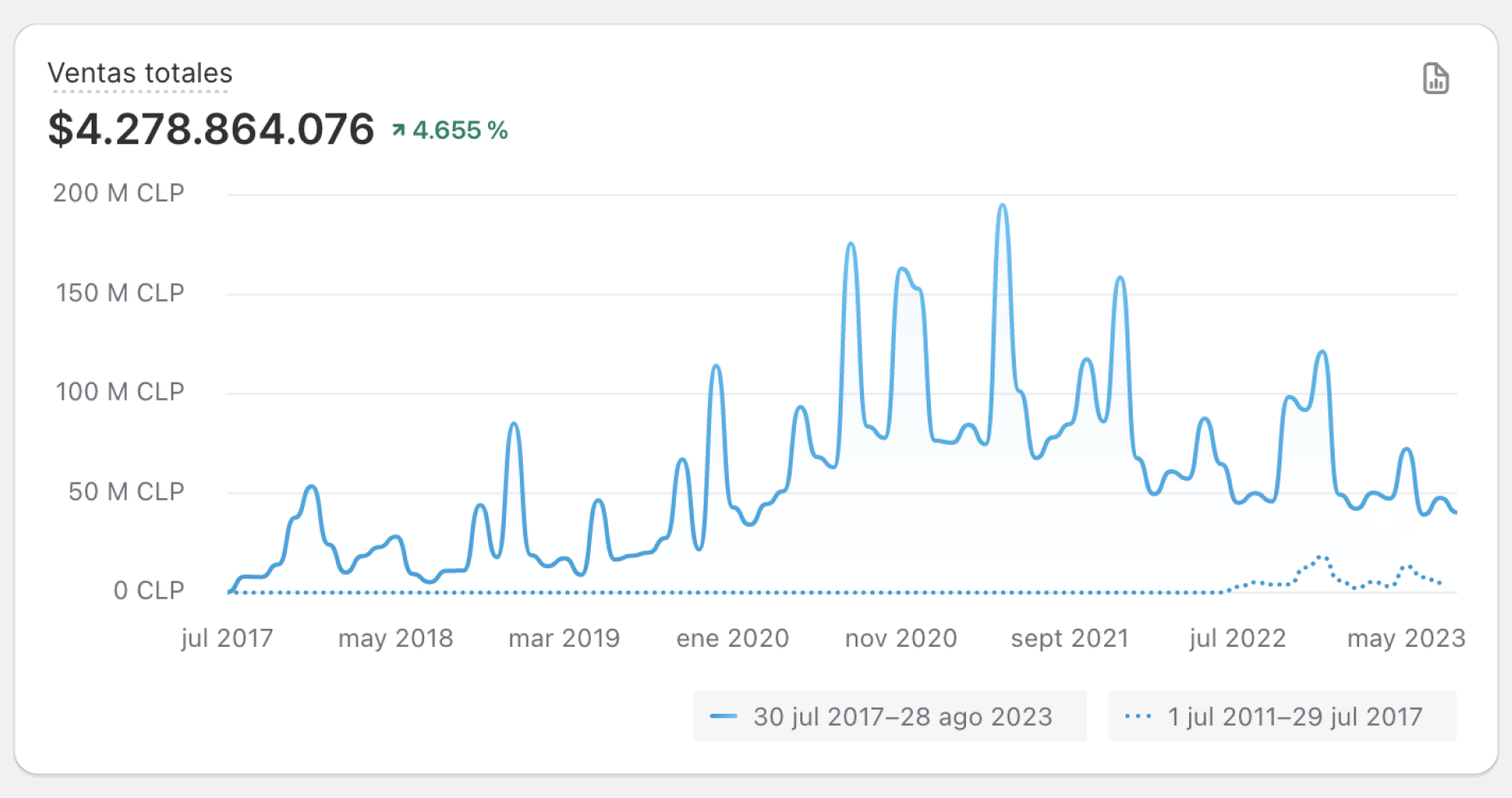Click the dotted line legend swatch
Screen dimensions: 1512x798
(1138, 716)
